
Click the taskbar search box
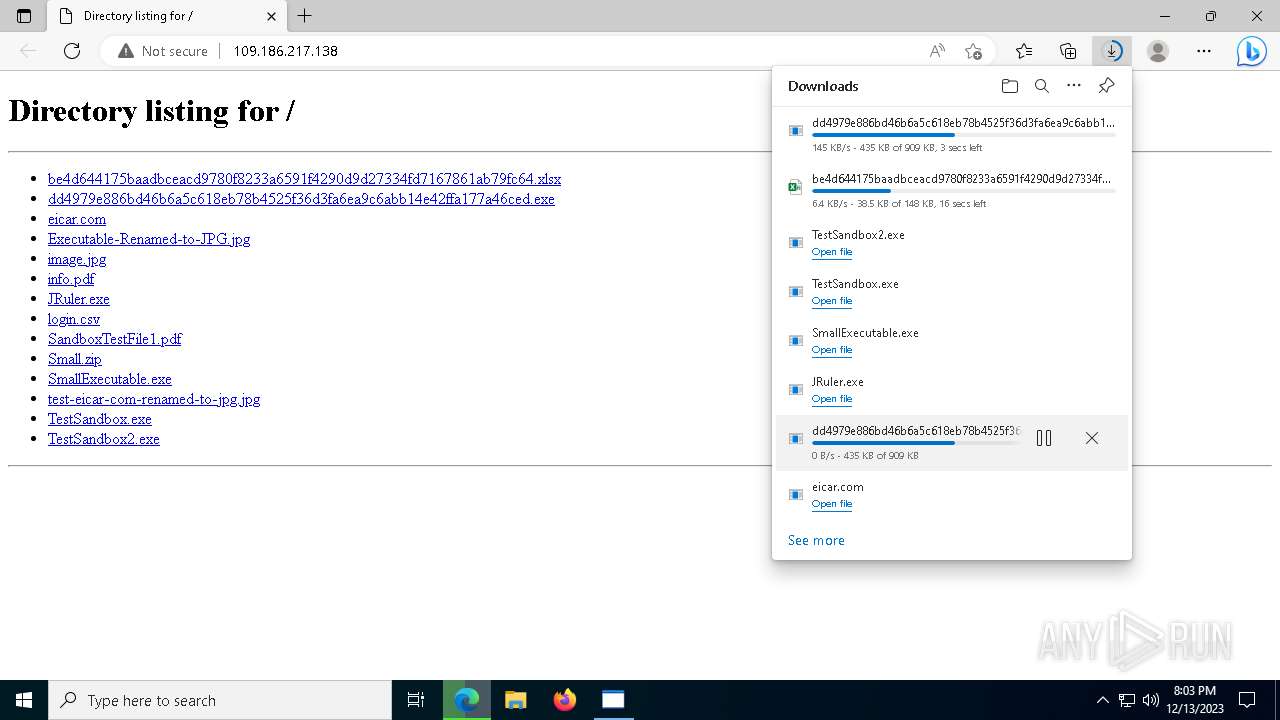(x=220, y=700)
